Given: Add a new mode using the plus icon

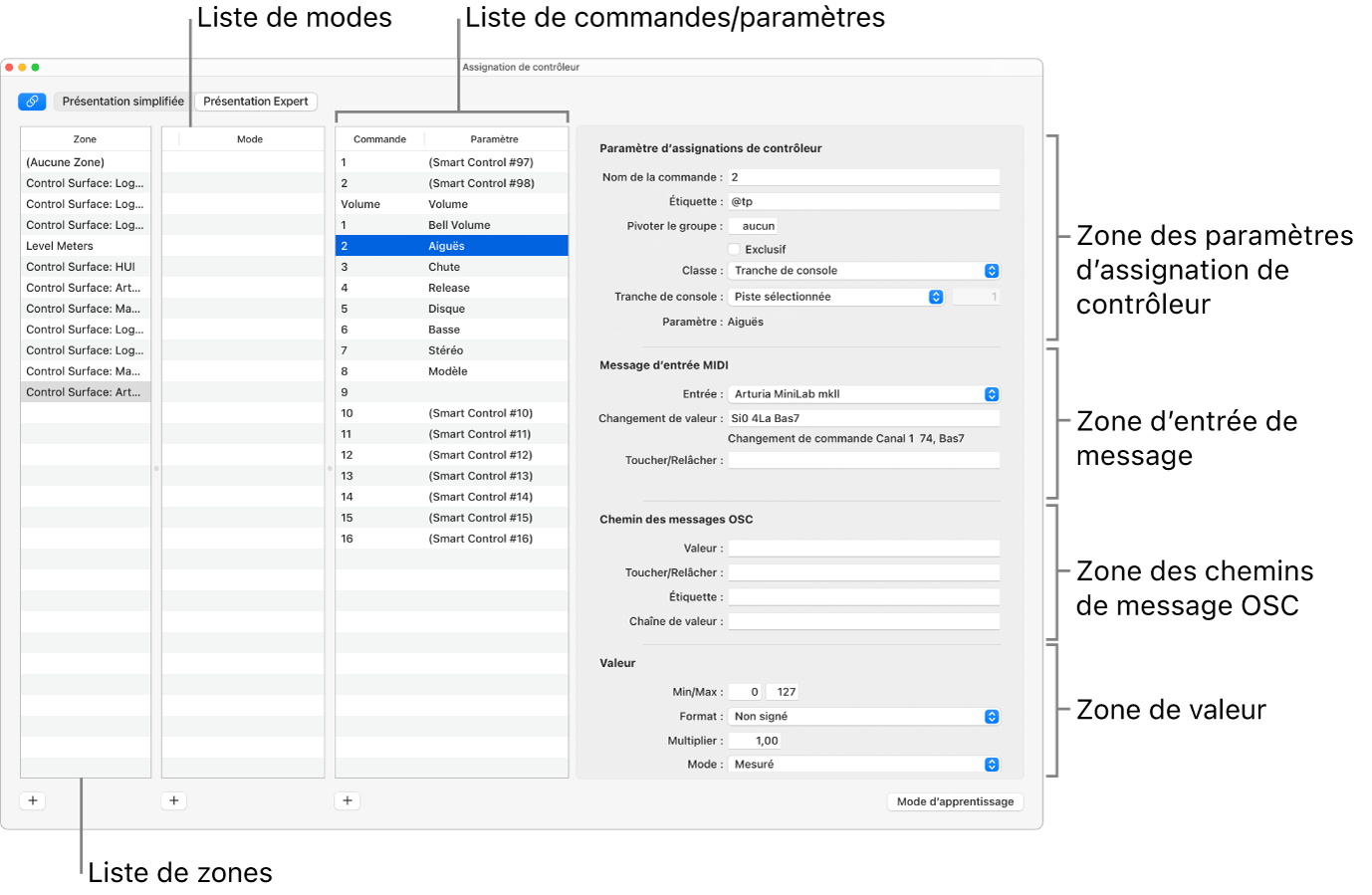Looking at the screenshot, I should [x=173, y=799].
